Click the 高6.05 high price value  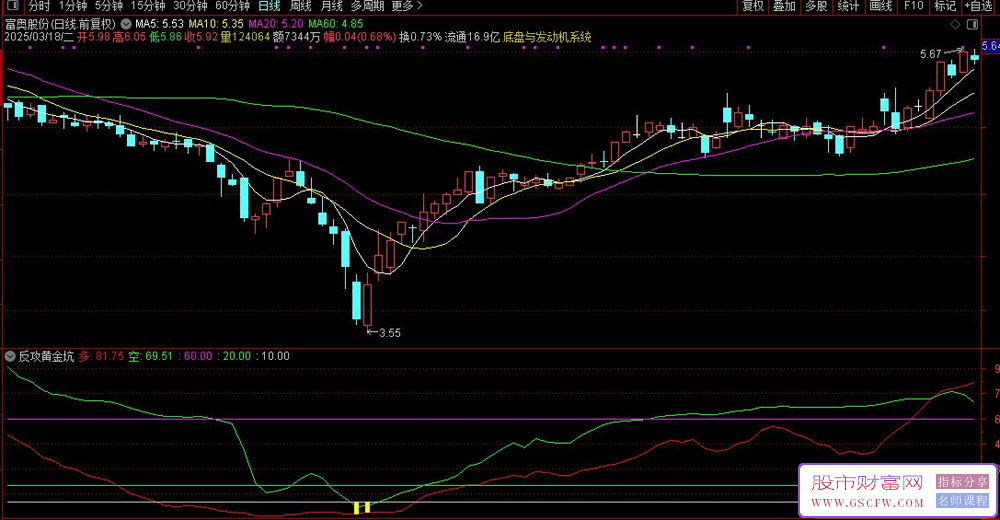(x=129, y=37)
